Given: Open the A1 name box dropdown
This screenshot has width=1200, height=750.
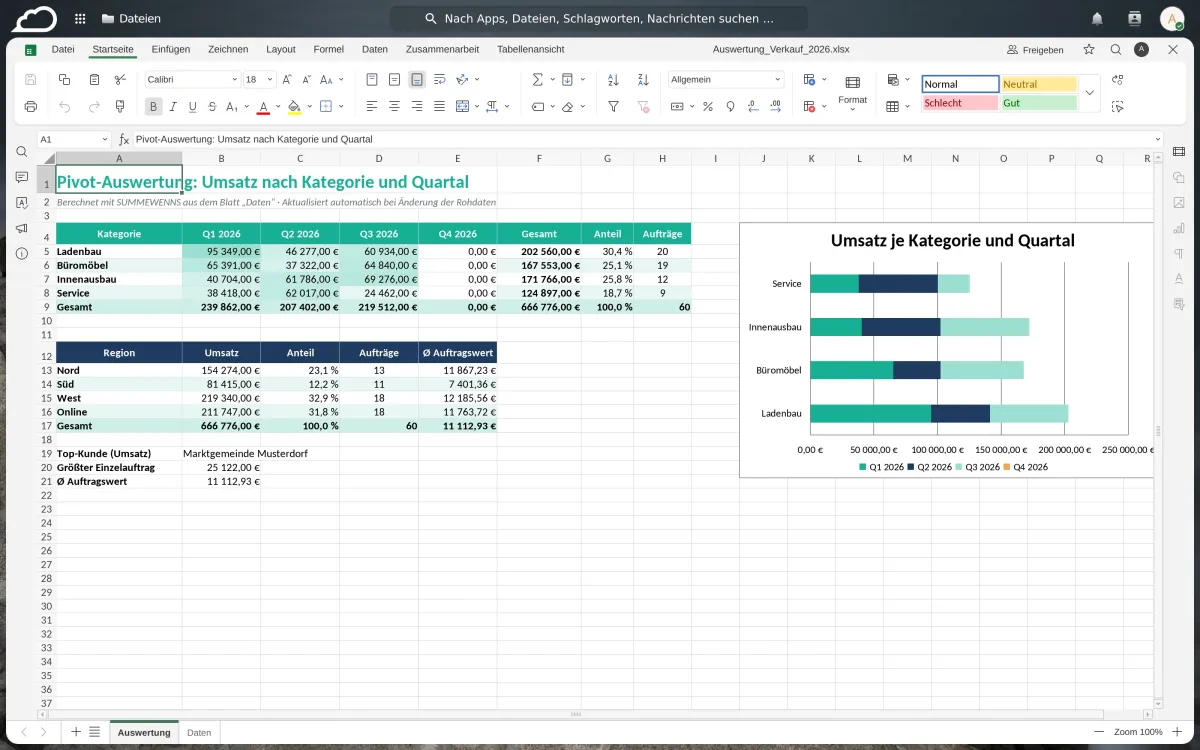Looking at the screenshot, I should [x=105, y=140].
